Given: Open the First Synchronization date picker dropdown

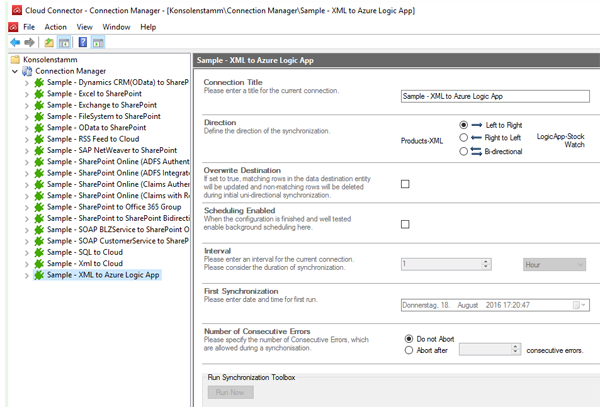Looking at the screenshot, I should [579, 304].
